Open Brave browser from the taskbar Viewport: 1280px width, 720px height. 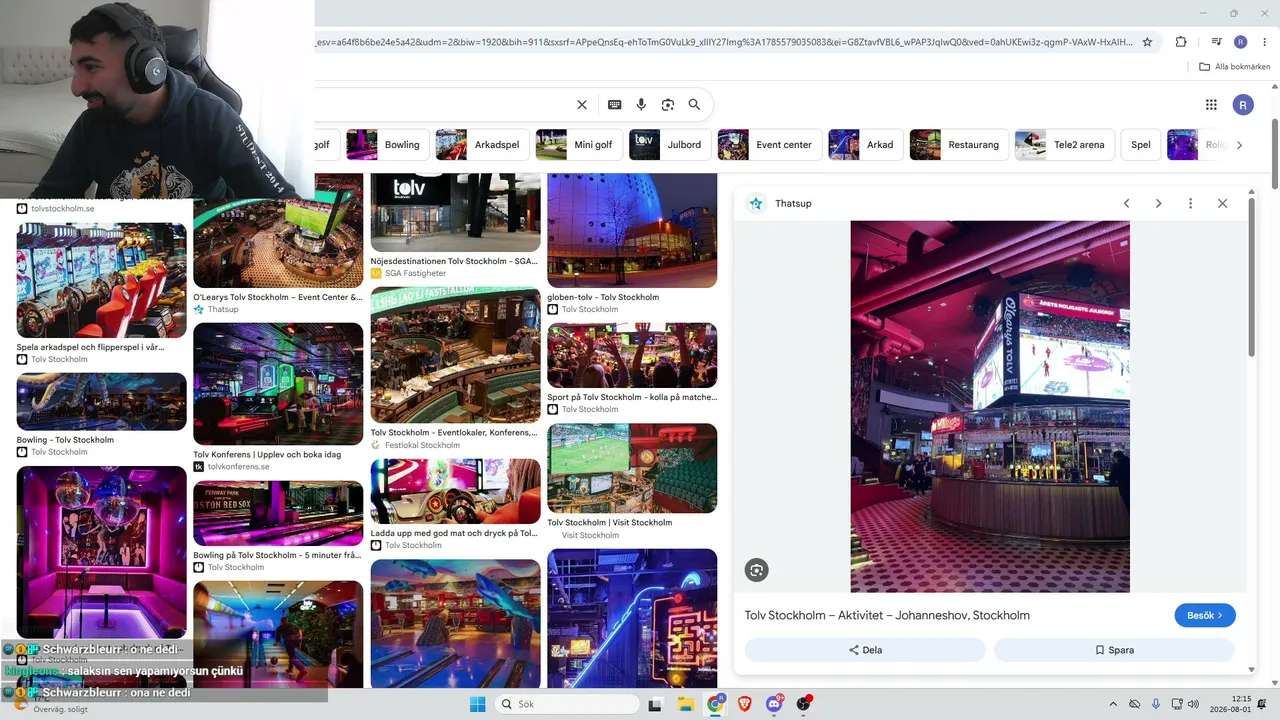click(745, 704)
